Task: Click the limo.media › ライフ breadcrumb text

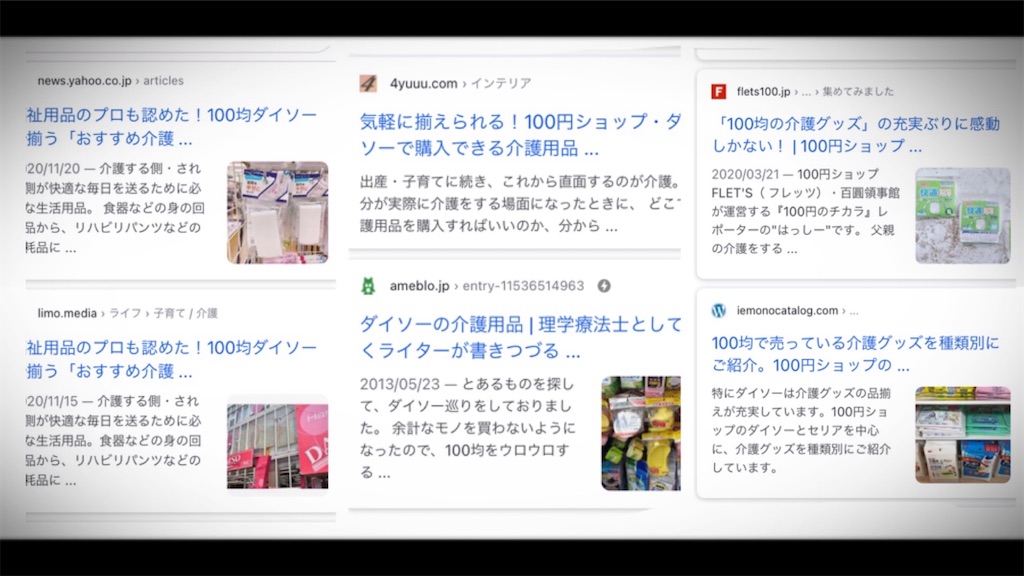Action: (x=127, y=313)
